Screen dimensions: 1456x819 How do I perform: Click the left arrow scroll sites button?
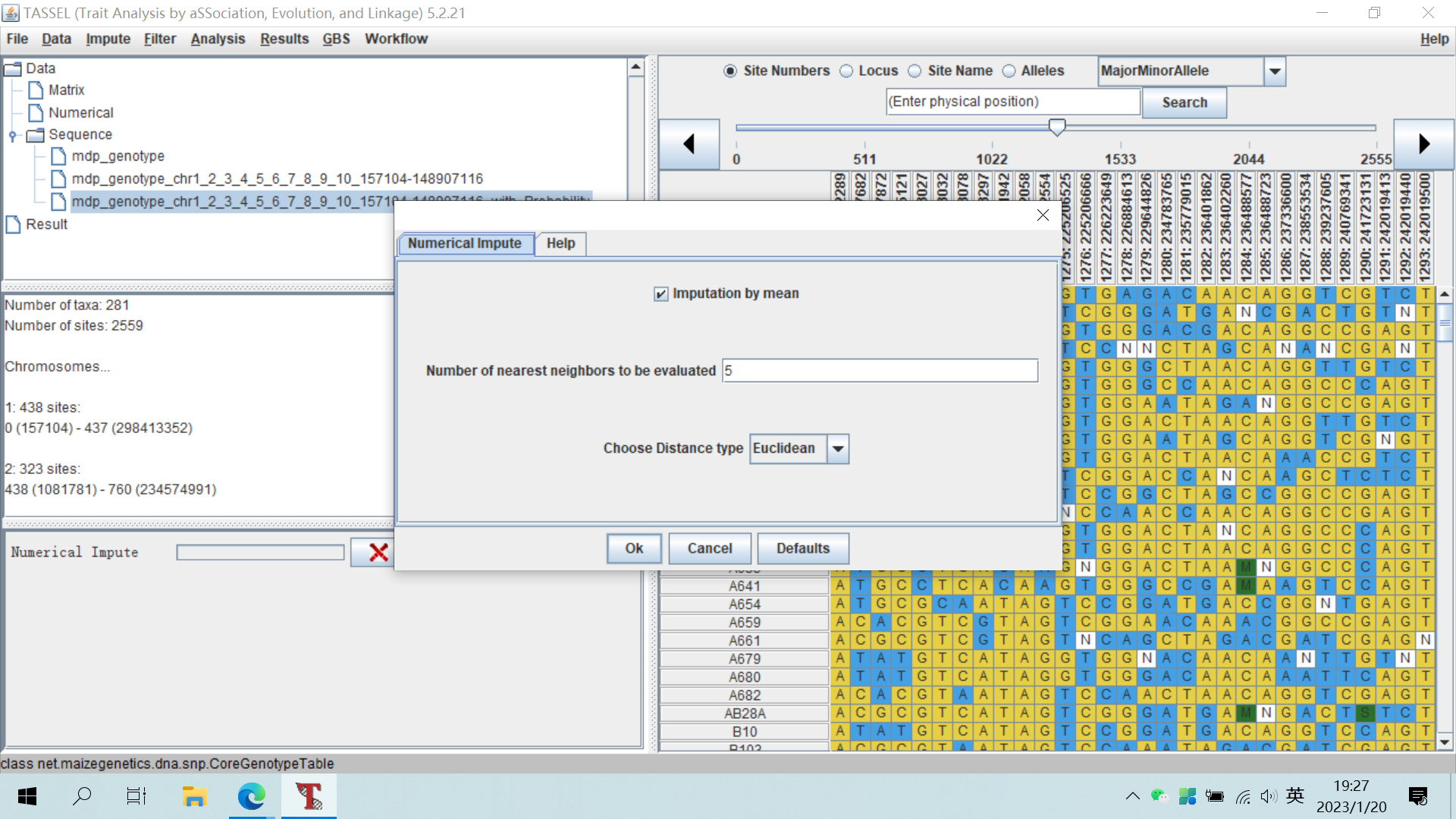pos(689,144)
